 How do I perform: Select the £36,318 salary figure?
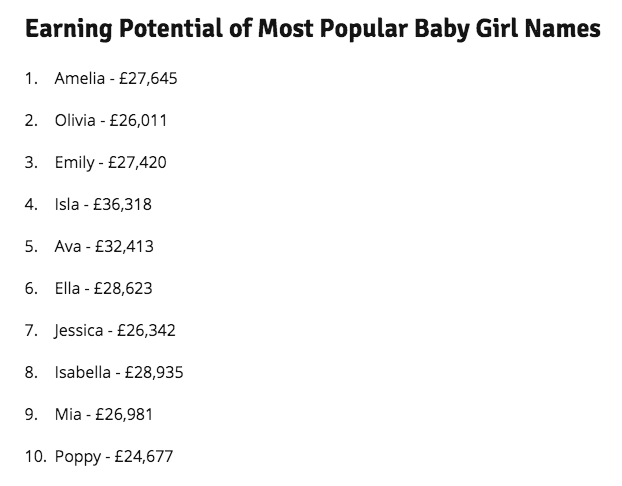(123, 204)
